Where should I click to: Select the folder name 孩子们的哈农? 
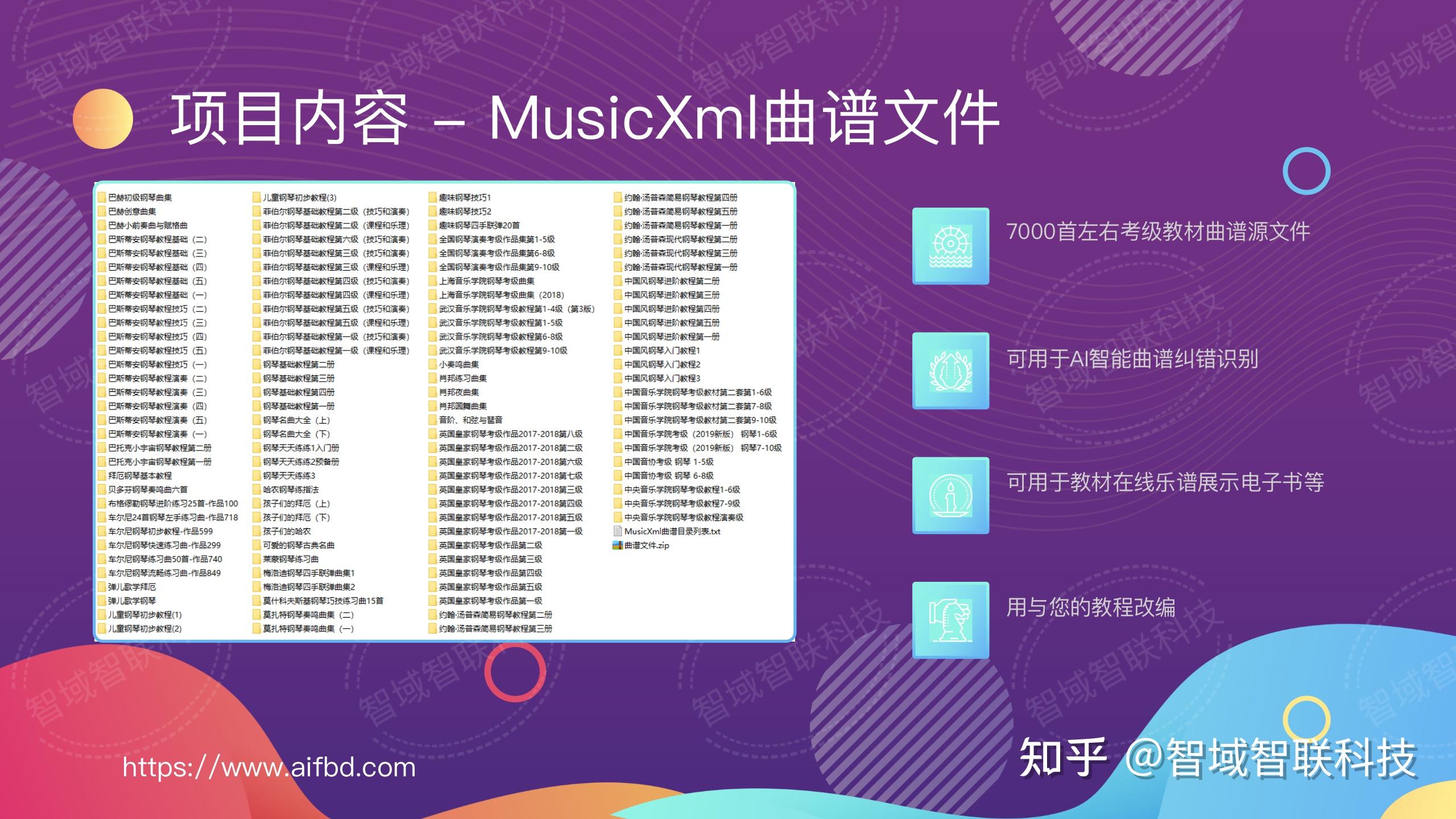pyautogui.click(x=287, y=531)
